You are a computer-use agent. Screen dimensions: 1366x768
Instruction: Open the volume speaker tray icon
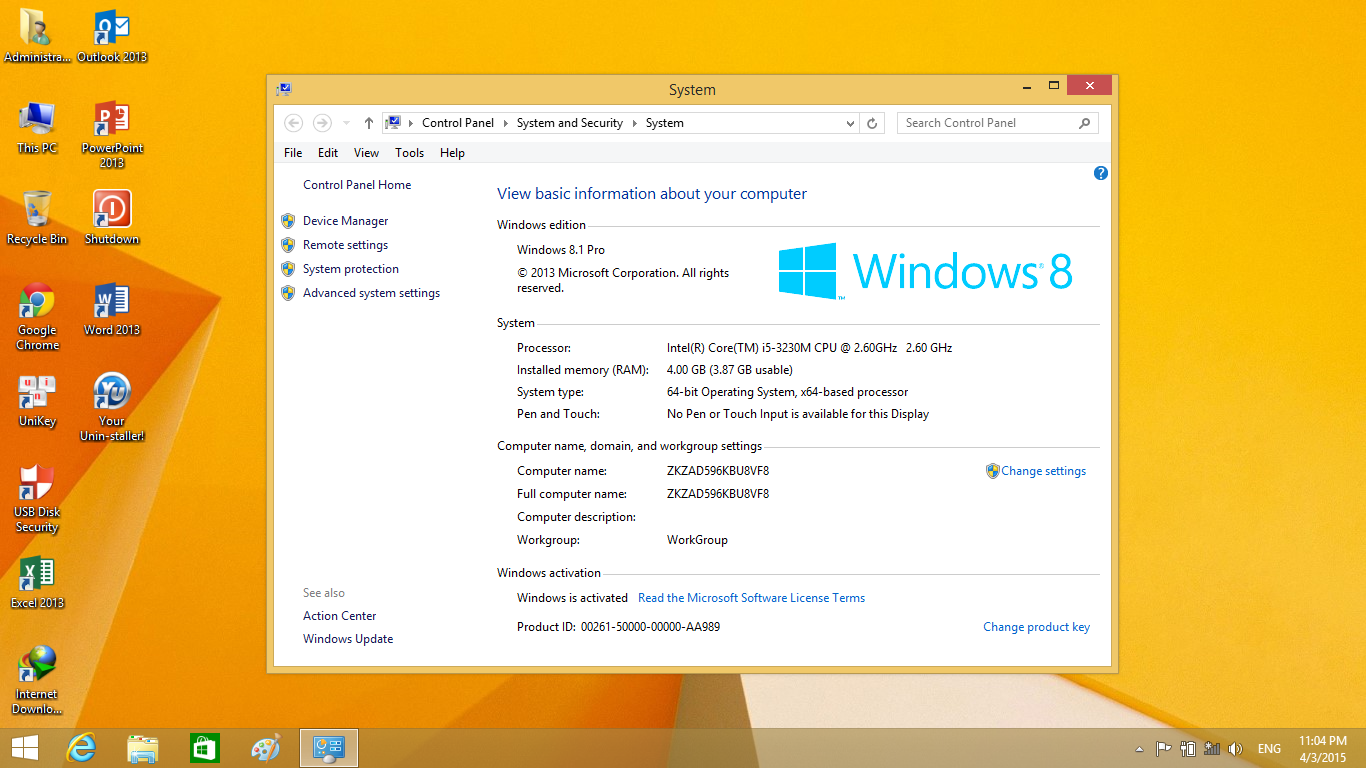[x=1236, y=748]
